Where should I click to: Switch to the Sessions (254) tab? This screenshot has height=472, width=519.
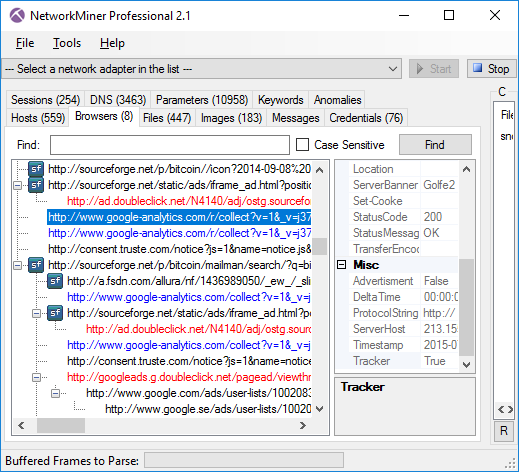click(45, 100)
